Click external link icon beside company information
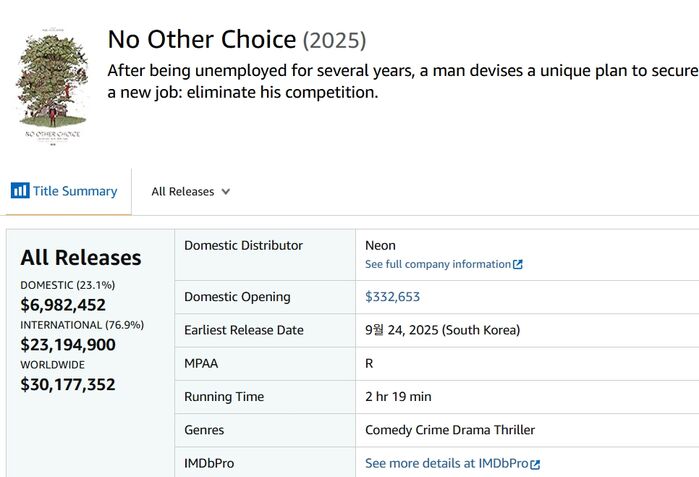699x477 pixels. pos(518,265)
